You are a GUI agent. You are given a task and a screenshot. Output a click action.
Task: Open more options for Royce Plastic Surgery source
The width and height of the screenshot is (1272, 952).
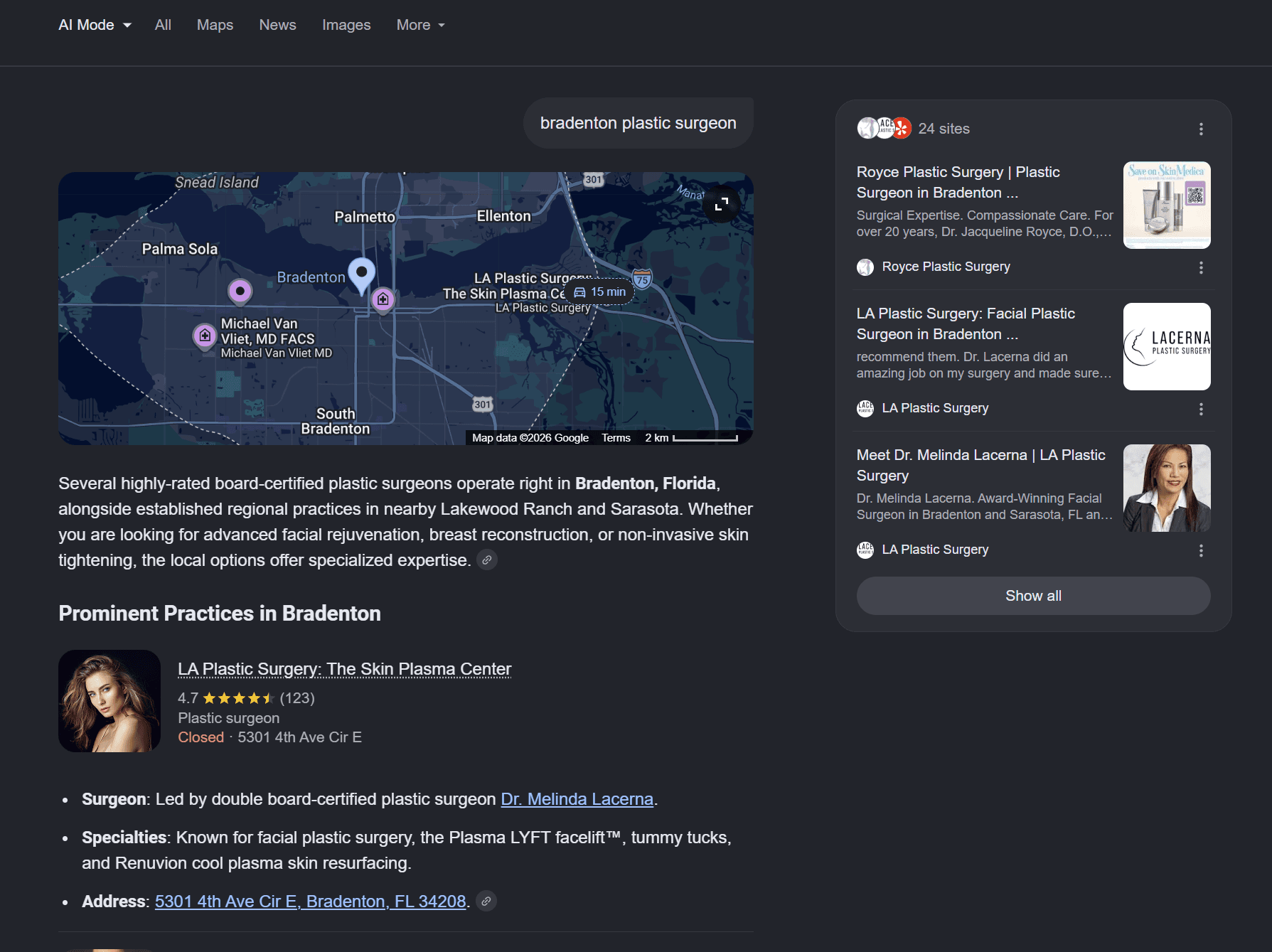coord(1201,267)
